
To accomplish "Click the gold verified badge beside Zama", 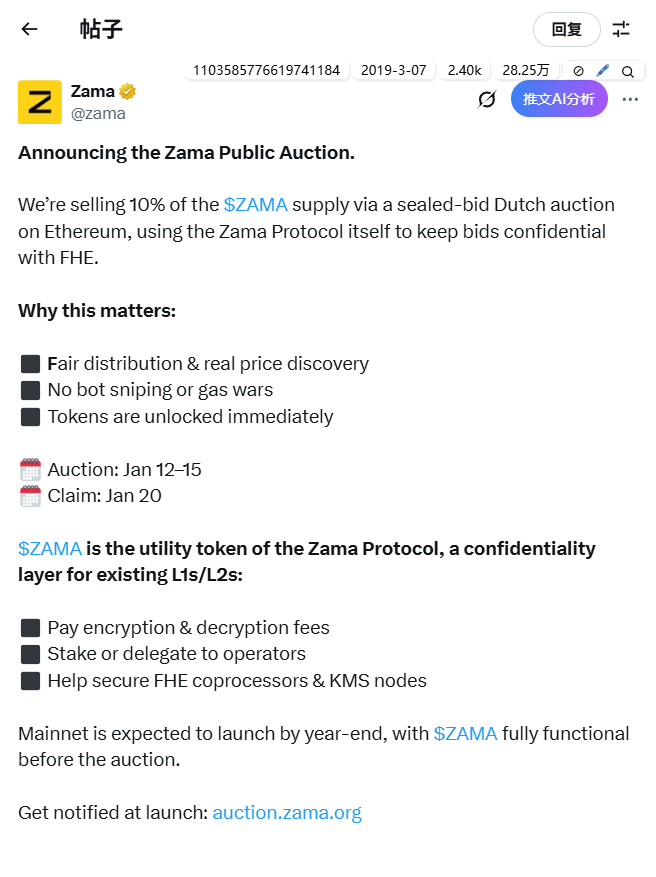I will click(x=128, y=91).
